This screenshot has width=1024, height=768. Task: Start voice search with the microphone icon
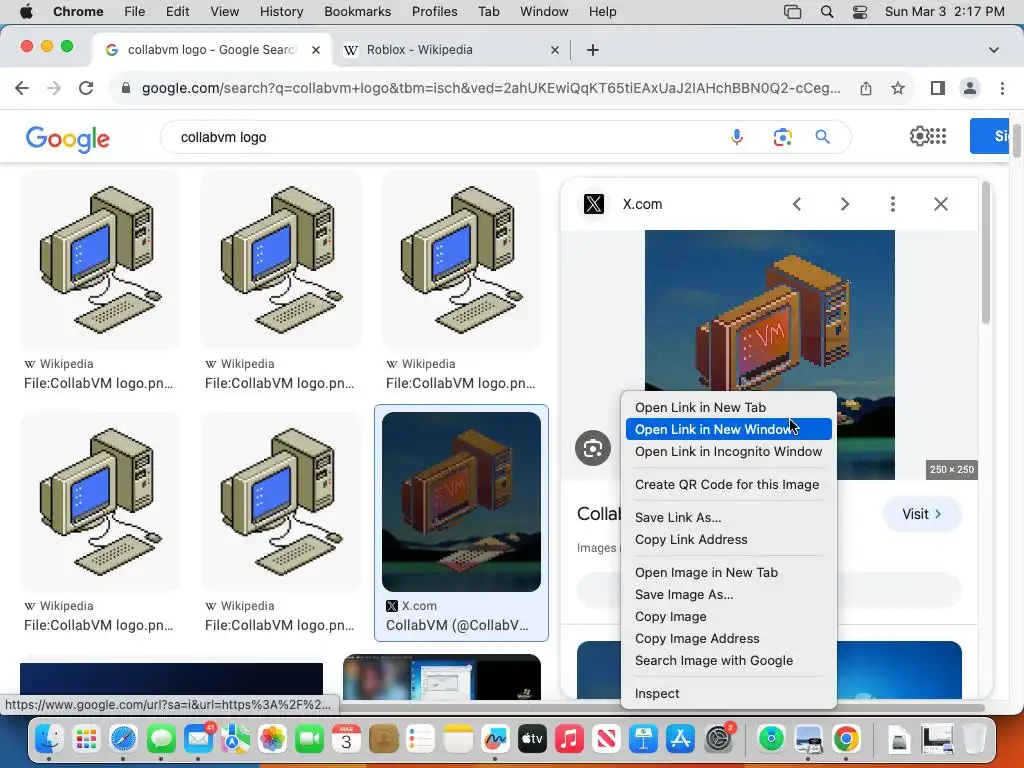(737, 137)
